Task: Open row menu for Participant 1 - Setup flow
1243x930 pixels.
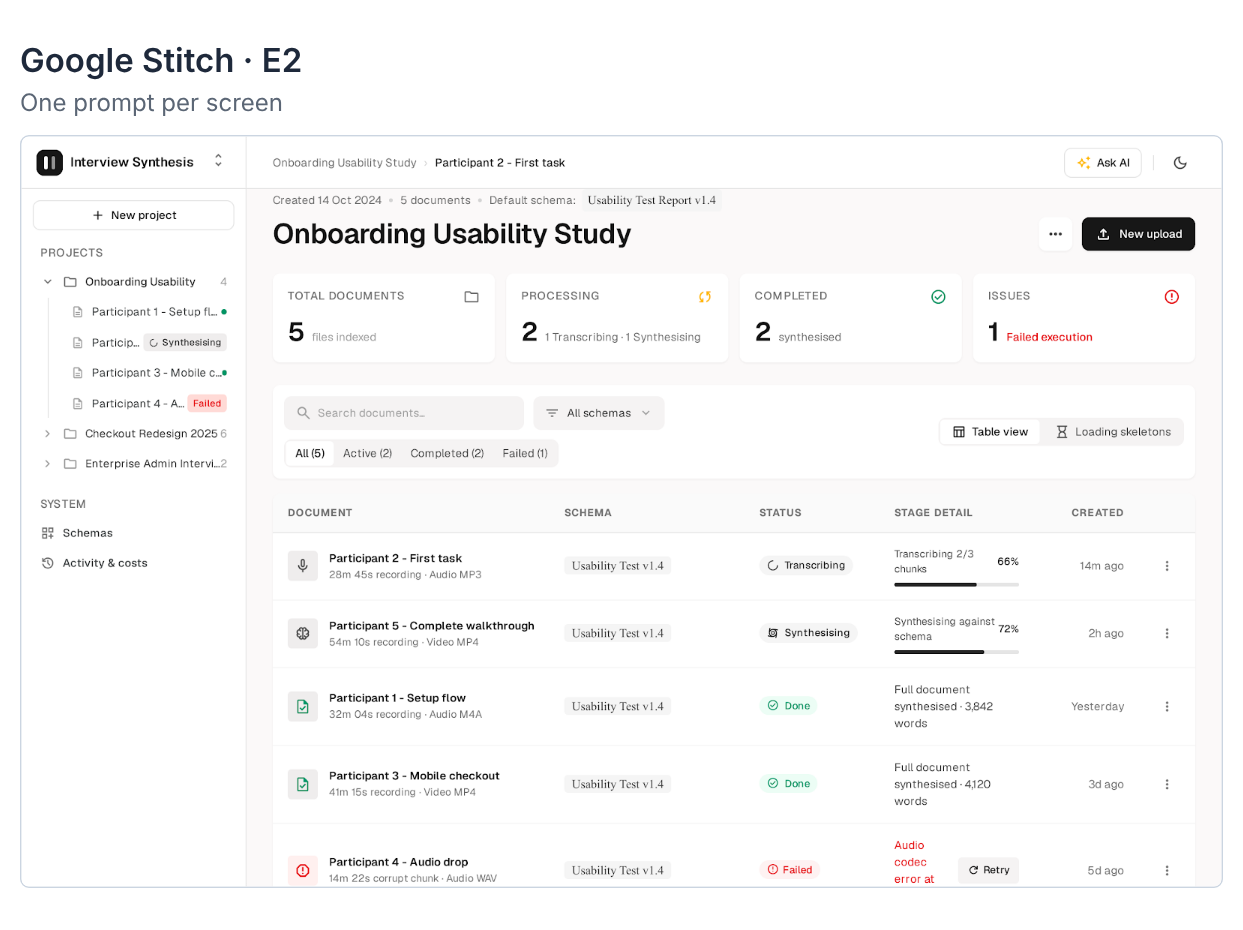Action: 1166,706
